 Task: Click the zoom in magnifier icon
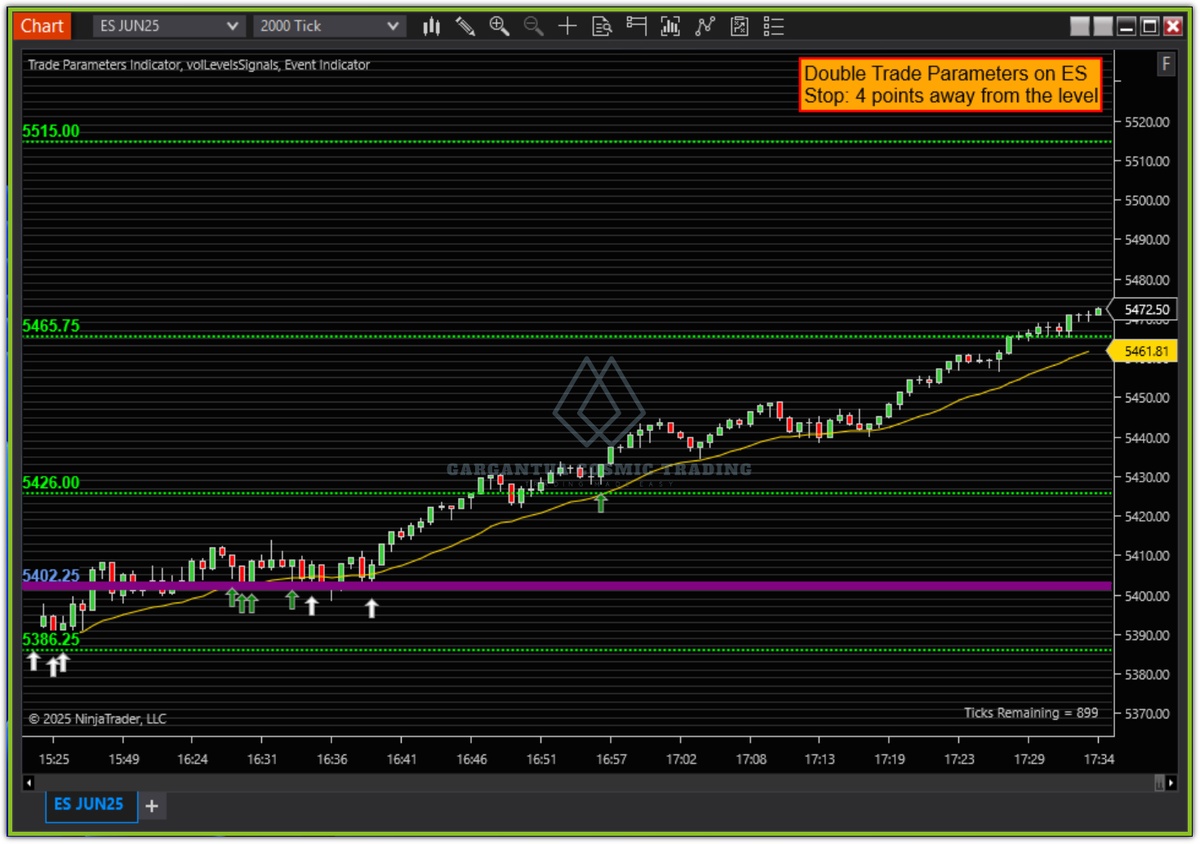[x=499, y=27]
